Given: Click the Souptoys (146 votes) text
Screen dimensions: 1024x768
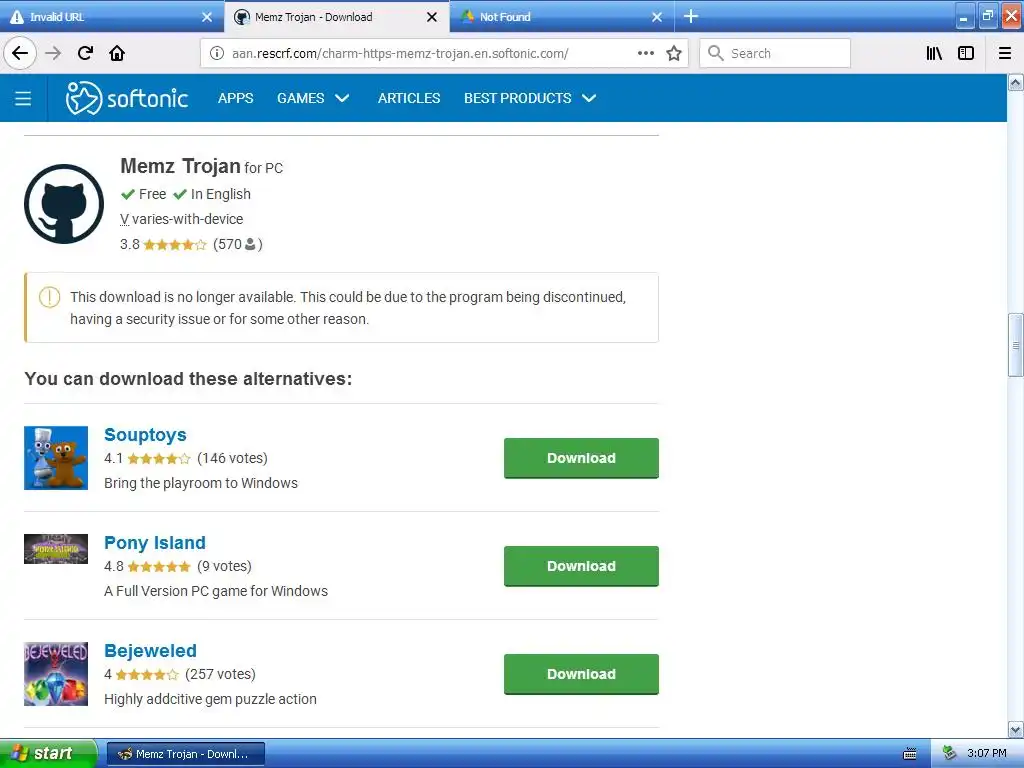Looking at the screenshot, I should tap(232, 458).
